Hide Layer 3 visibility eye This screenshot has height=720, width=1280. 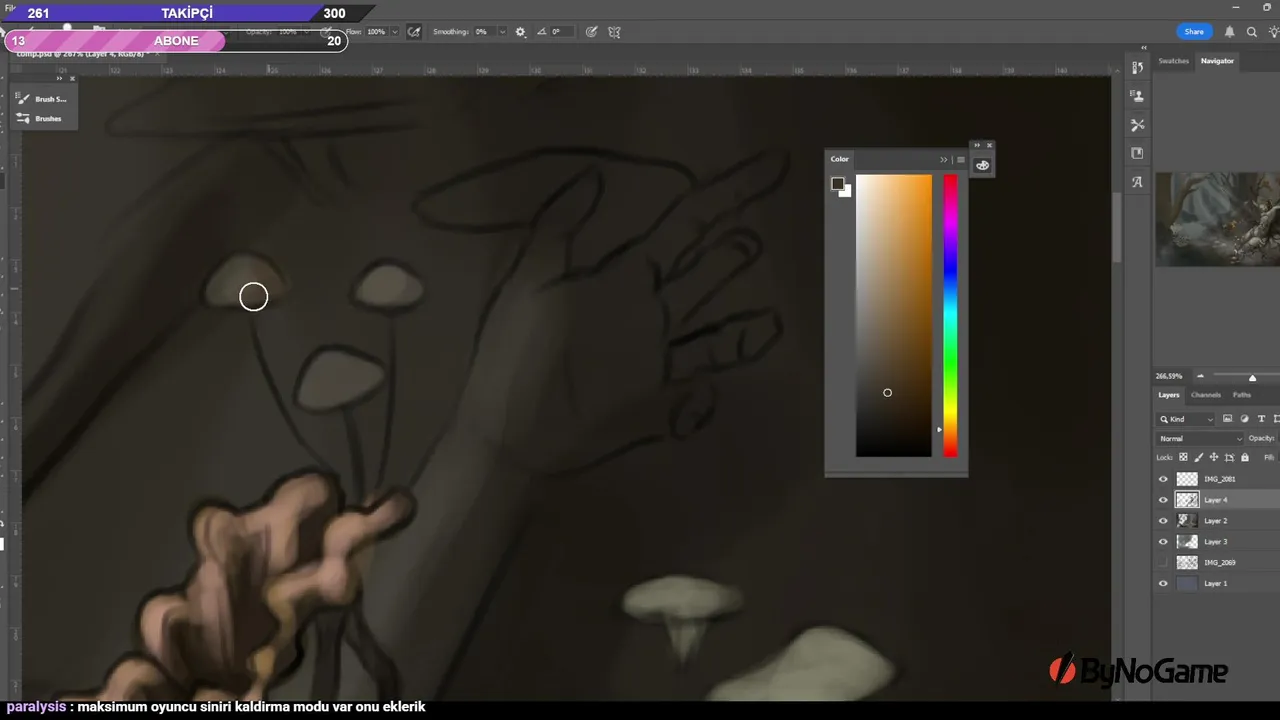pyautogui.click(x=1163, y=542)
